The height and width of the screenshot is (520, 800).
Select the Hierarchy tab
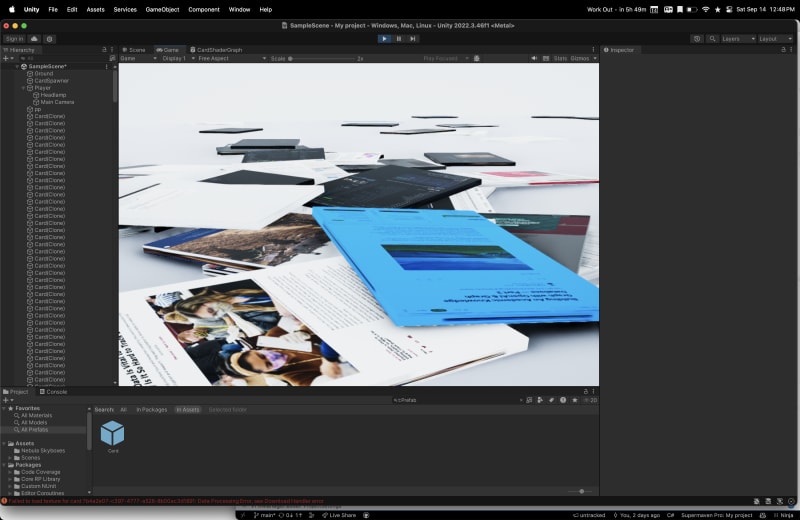point(19,50)
